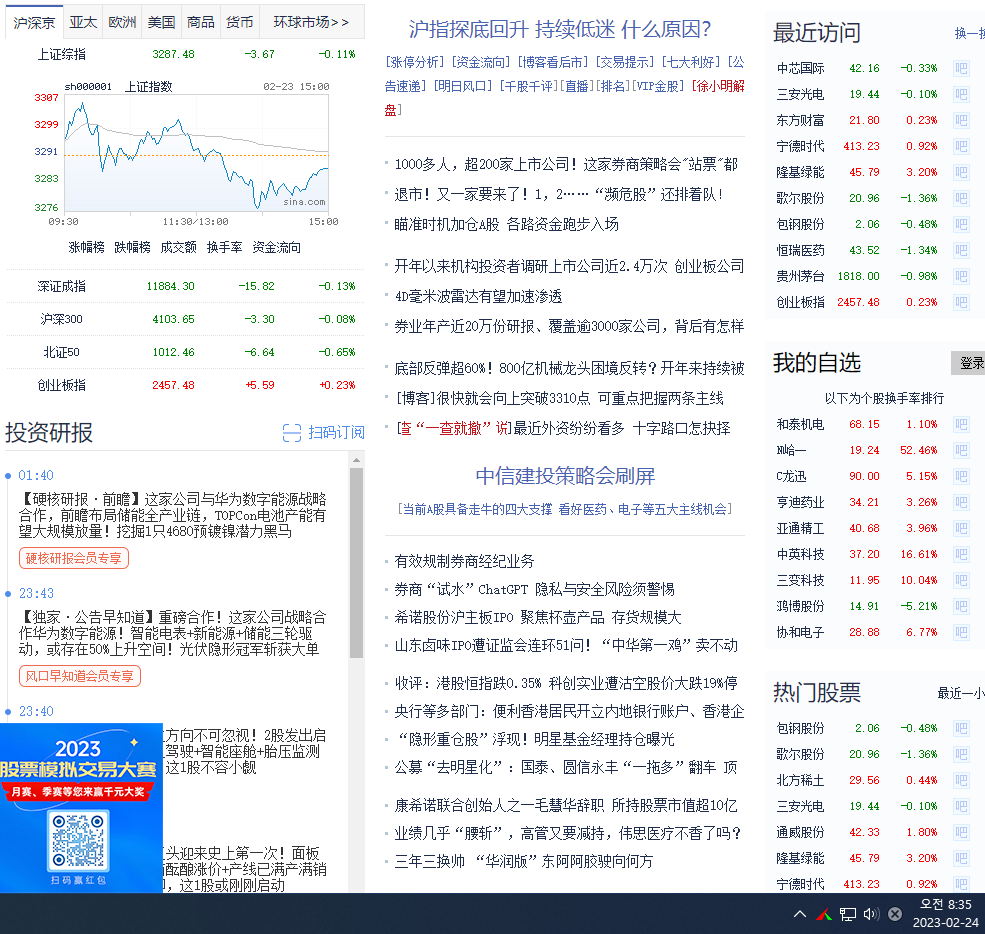Open the 换手率 ranking link
985x934 pixels.
pyautogui.click(x=224, y=247)
